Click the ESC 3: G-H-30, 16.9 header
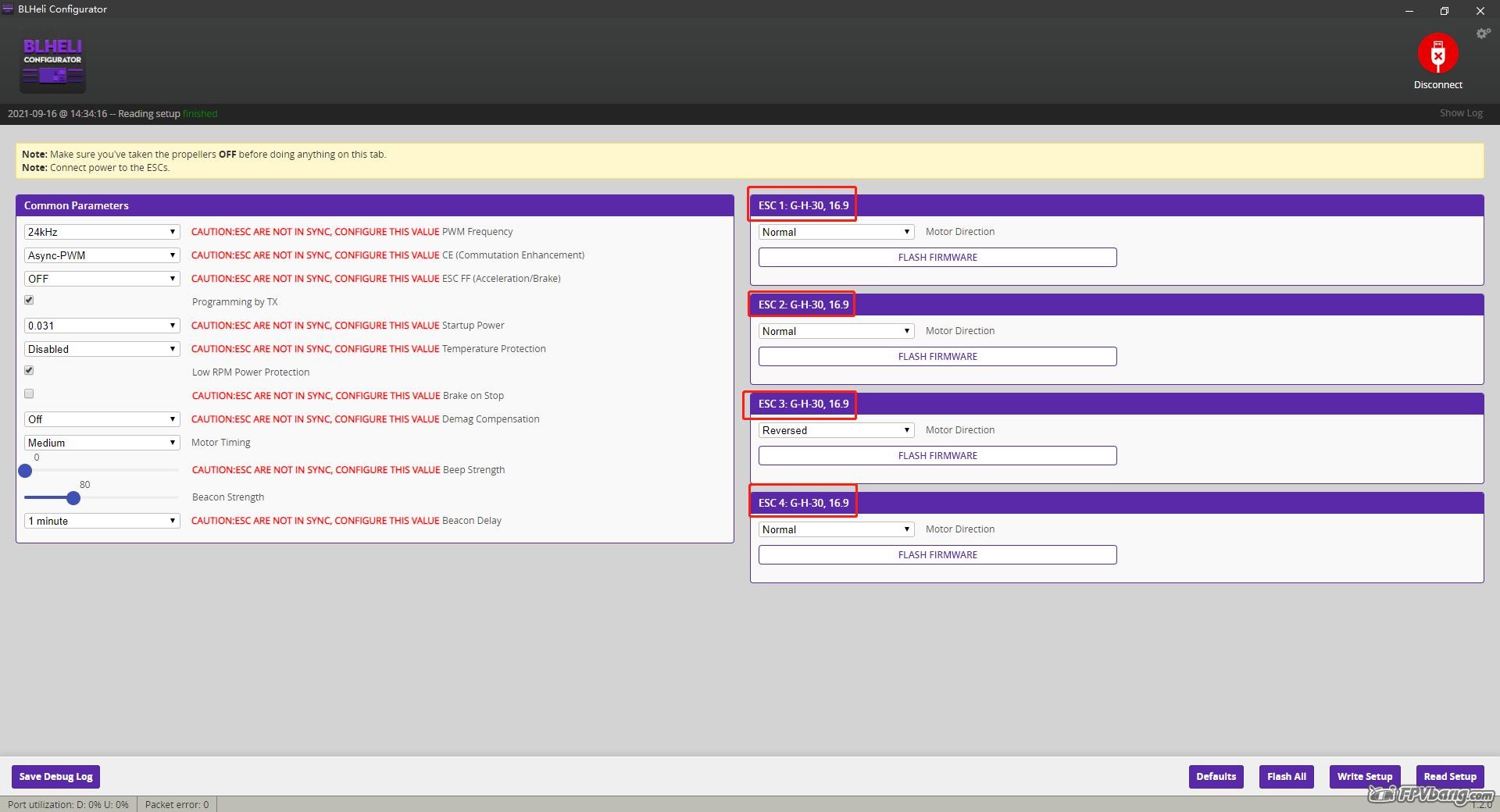This screenshot has height=812, width=1500. (1116, 404)
